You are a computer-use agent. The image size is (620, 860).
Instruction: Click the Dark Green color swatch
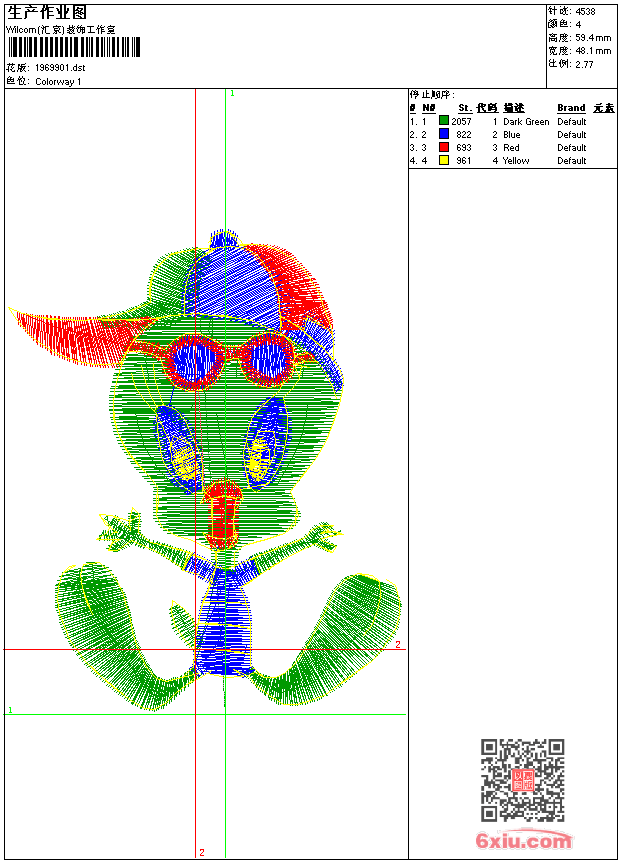coord(444,121)
